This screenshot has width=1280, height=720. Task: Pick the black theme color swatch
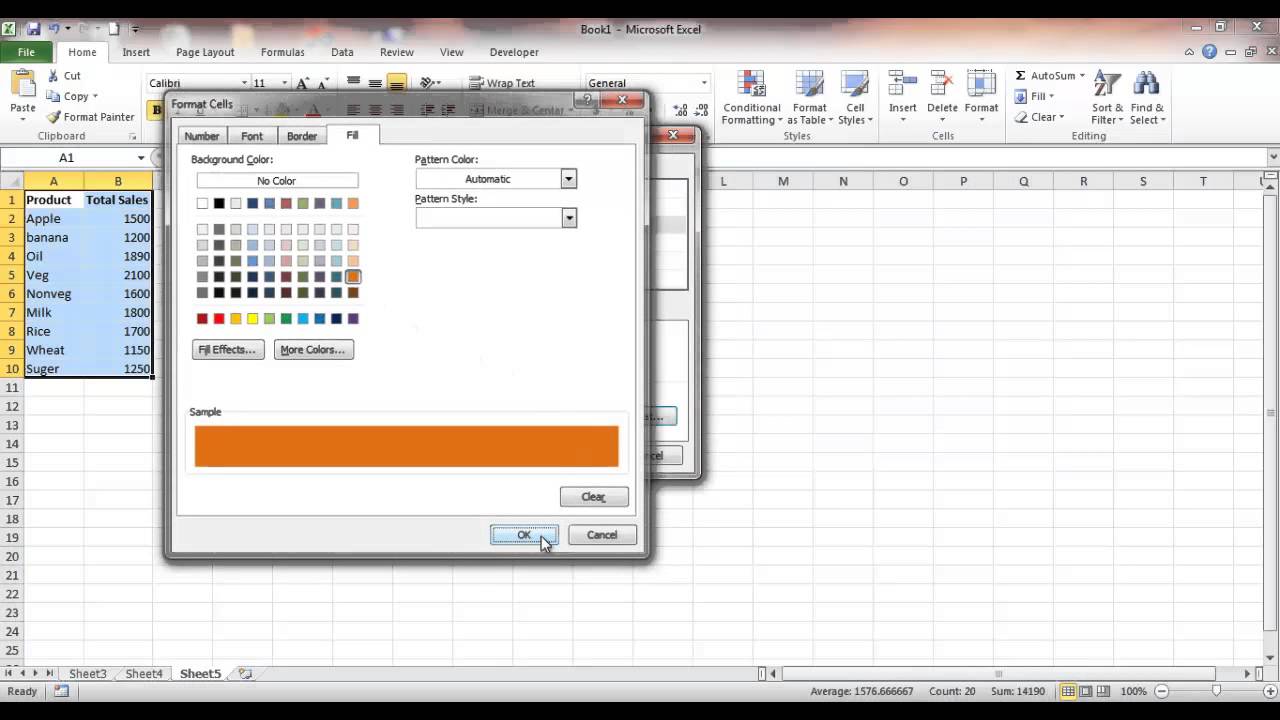coord(219,204)
